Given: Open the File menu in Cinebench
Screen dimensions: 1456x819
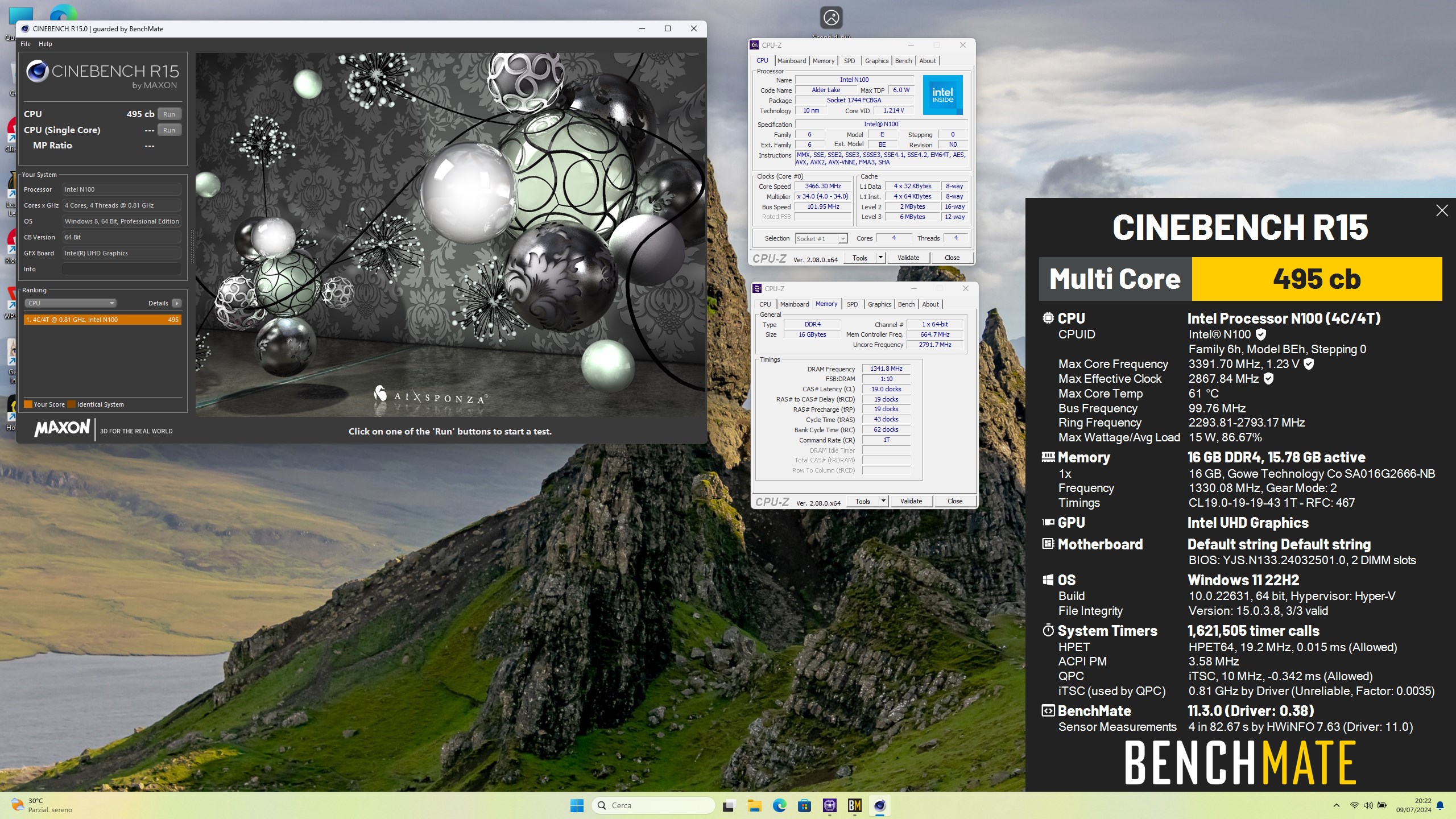Looking at the screenshot, I should point(26,44).
